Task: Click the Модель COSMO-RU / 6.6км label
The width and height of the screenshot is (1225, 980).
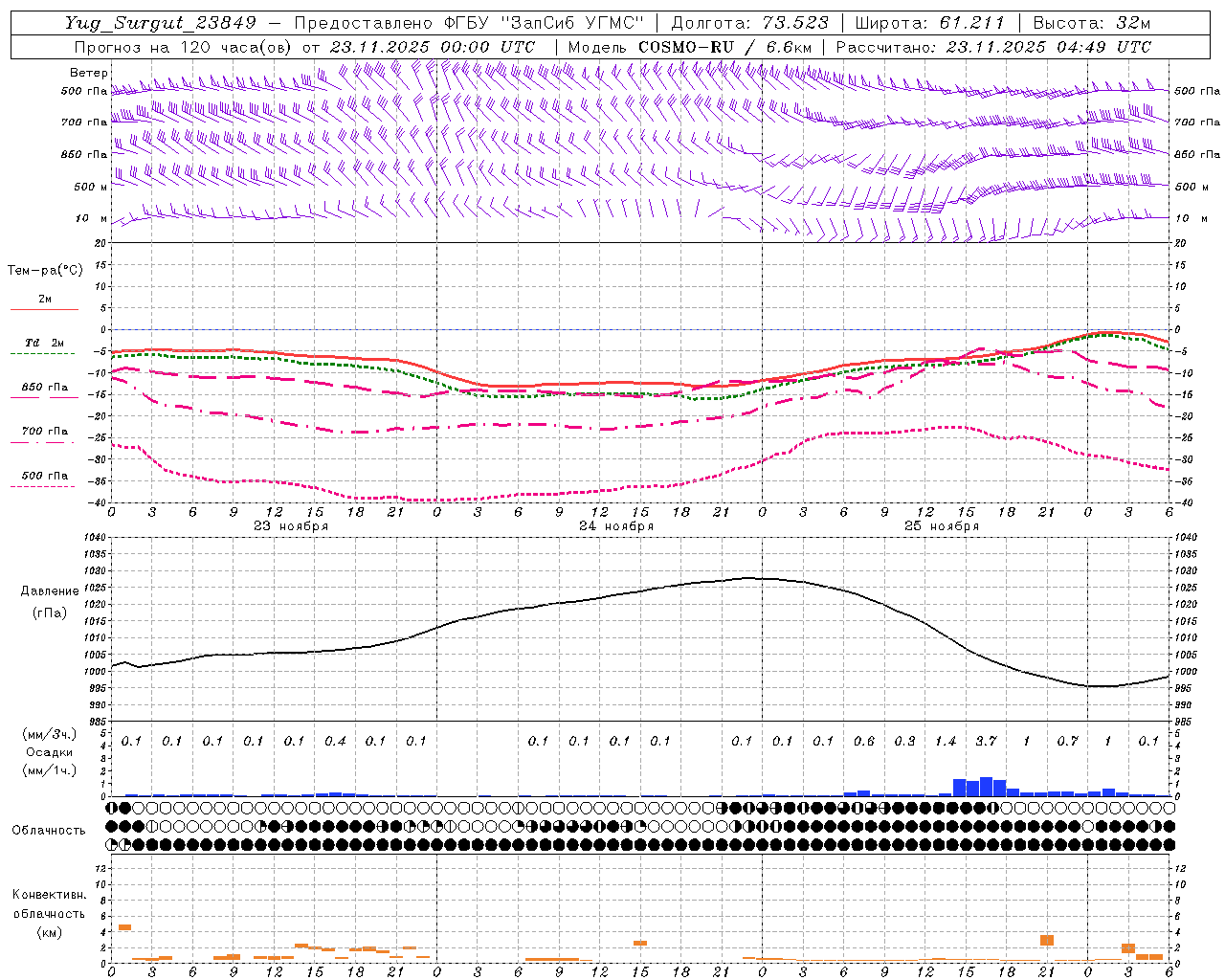Action: tap(690, 47)
